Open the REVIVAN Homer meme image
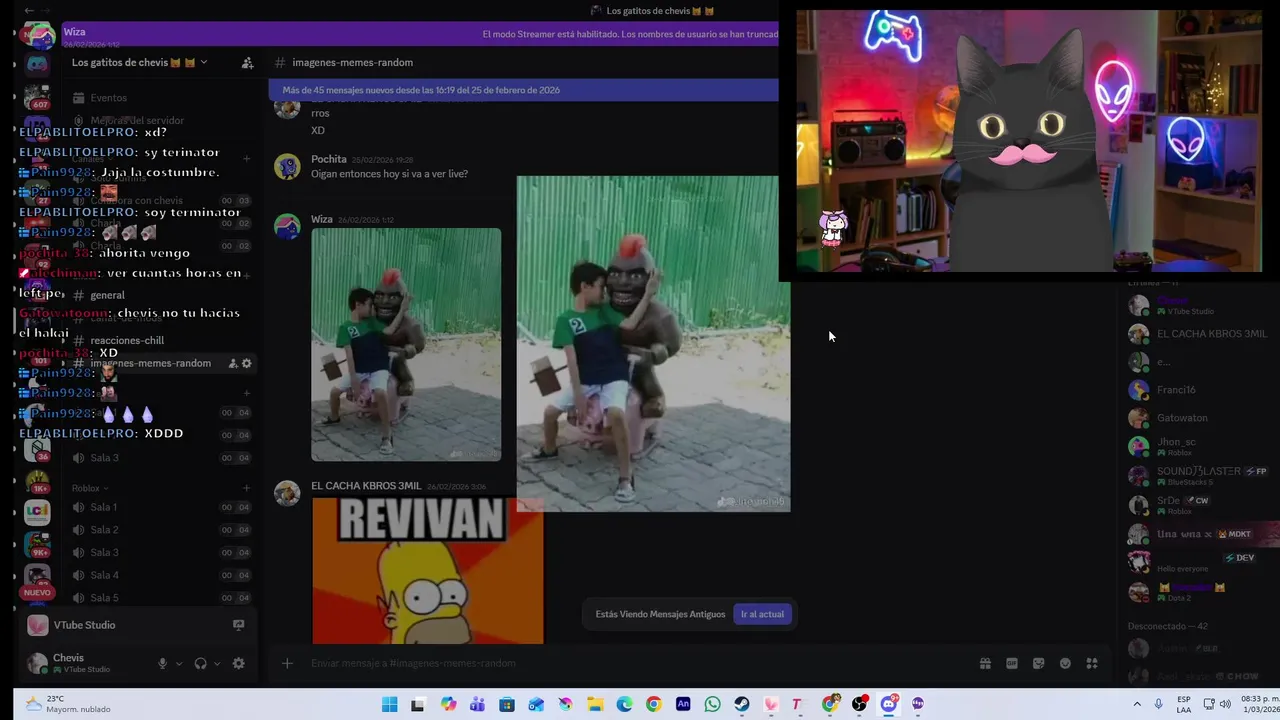The image size is (1280, 720). (428, 571)
